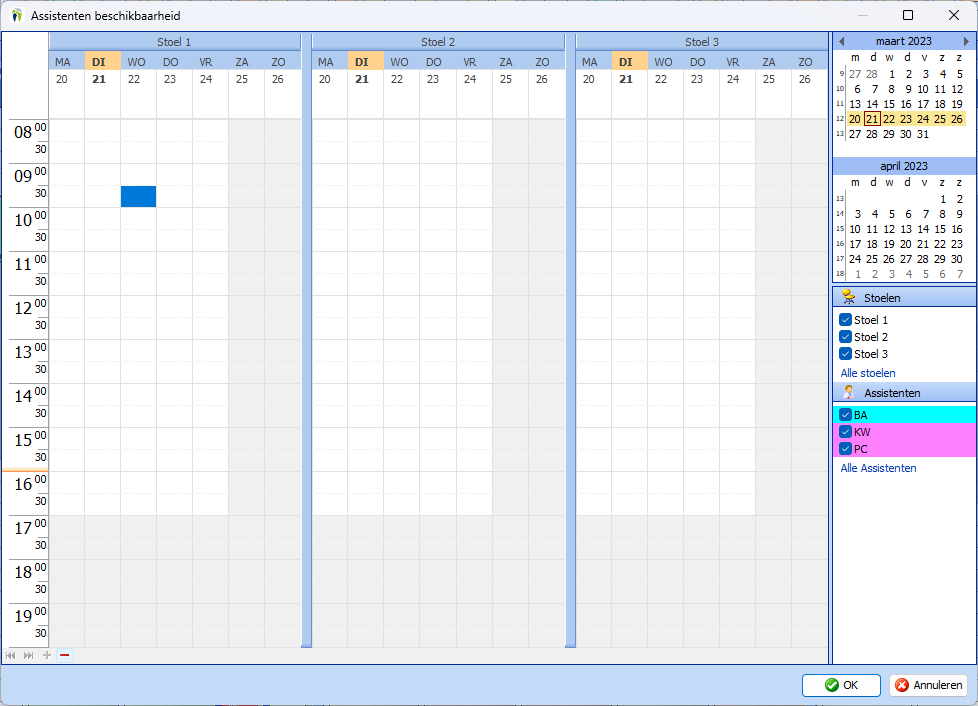Open the maart 2023 month selector
The image size is (978, 706).
tap(903, 41)
